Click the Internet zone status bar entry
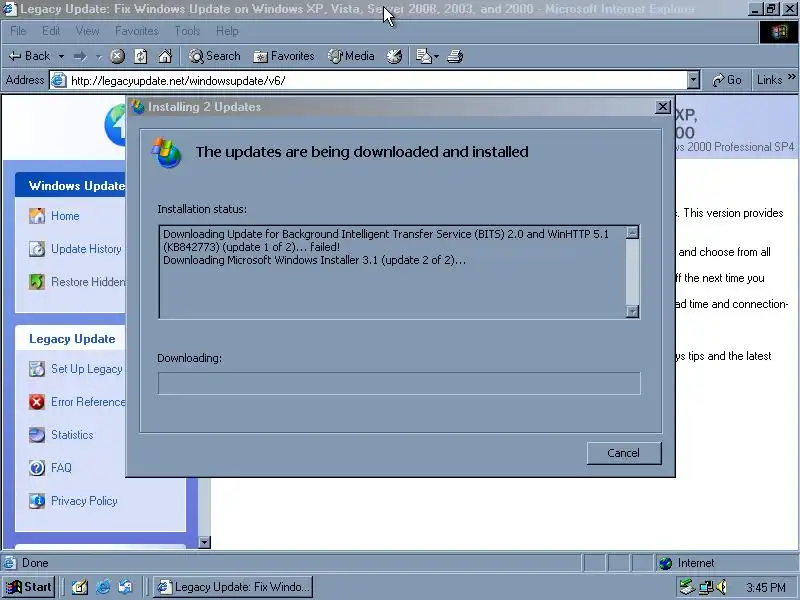Image resolution: width=800 pixels, height=600 pixels. point(727,563)
